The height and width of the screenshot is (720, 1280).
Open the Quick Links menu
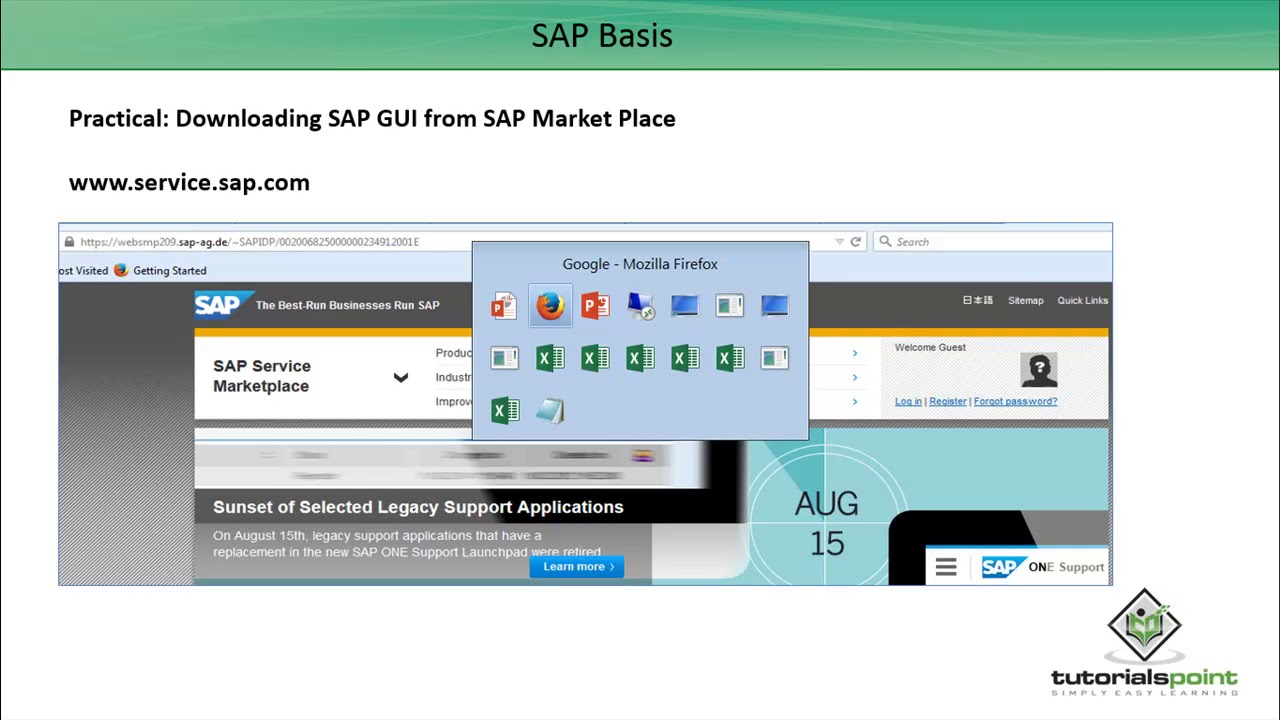coord(1082,300)
